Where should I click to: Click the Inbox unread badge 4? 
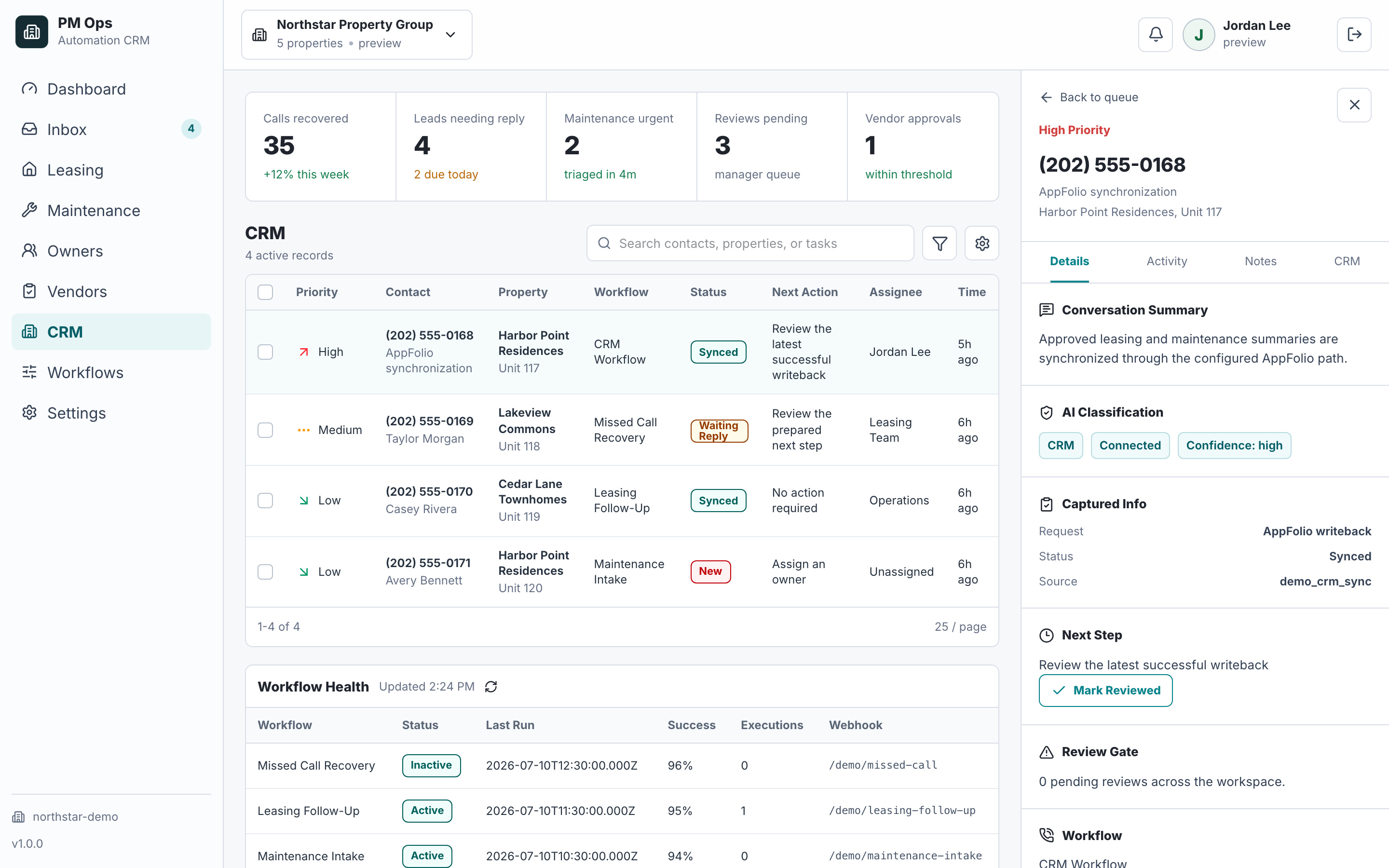pyautogui.click(x=191, y=129)
